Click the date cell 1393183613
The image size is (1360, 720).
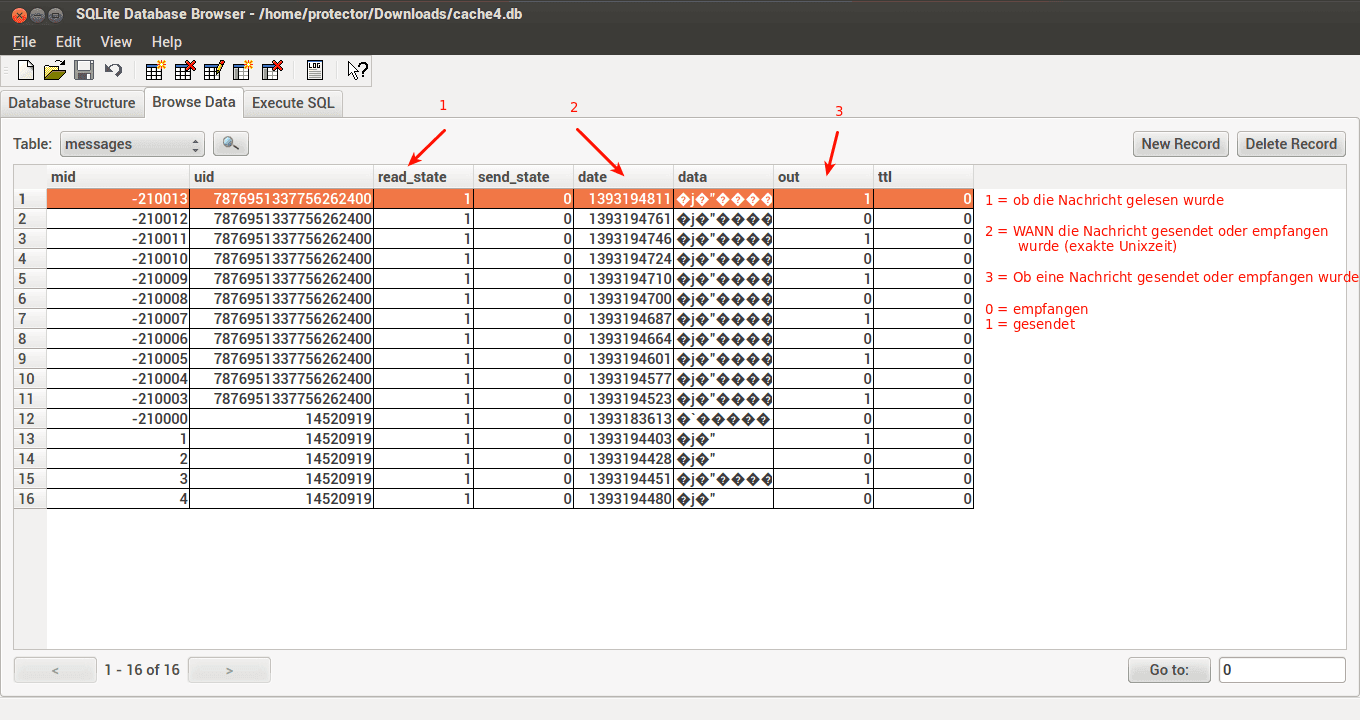[x=624, y=419]
